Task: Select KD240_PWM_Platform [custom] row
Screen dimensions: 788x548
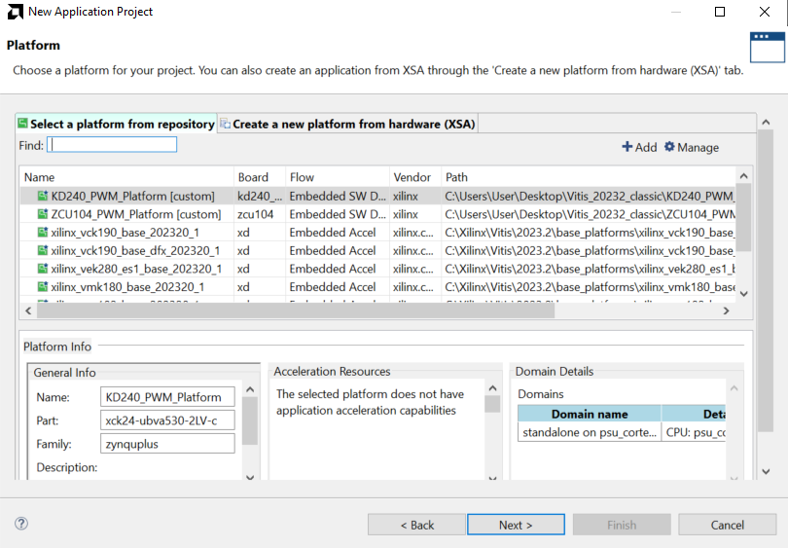Action: tap(377, 196)
